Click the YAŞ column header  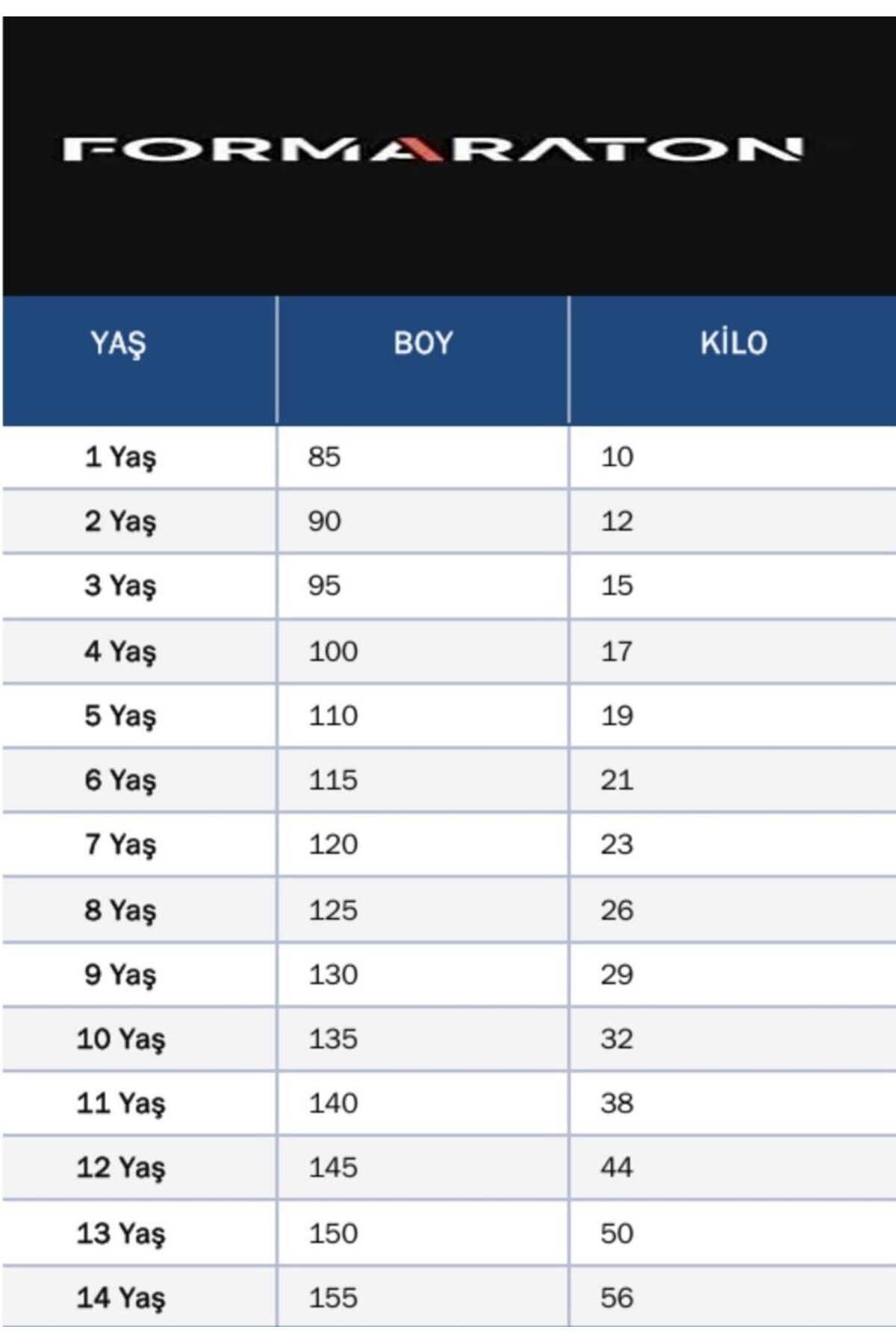[x=118, y=343]
